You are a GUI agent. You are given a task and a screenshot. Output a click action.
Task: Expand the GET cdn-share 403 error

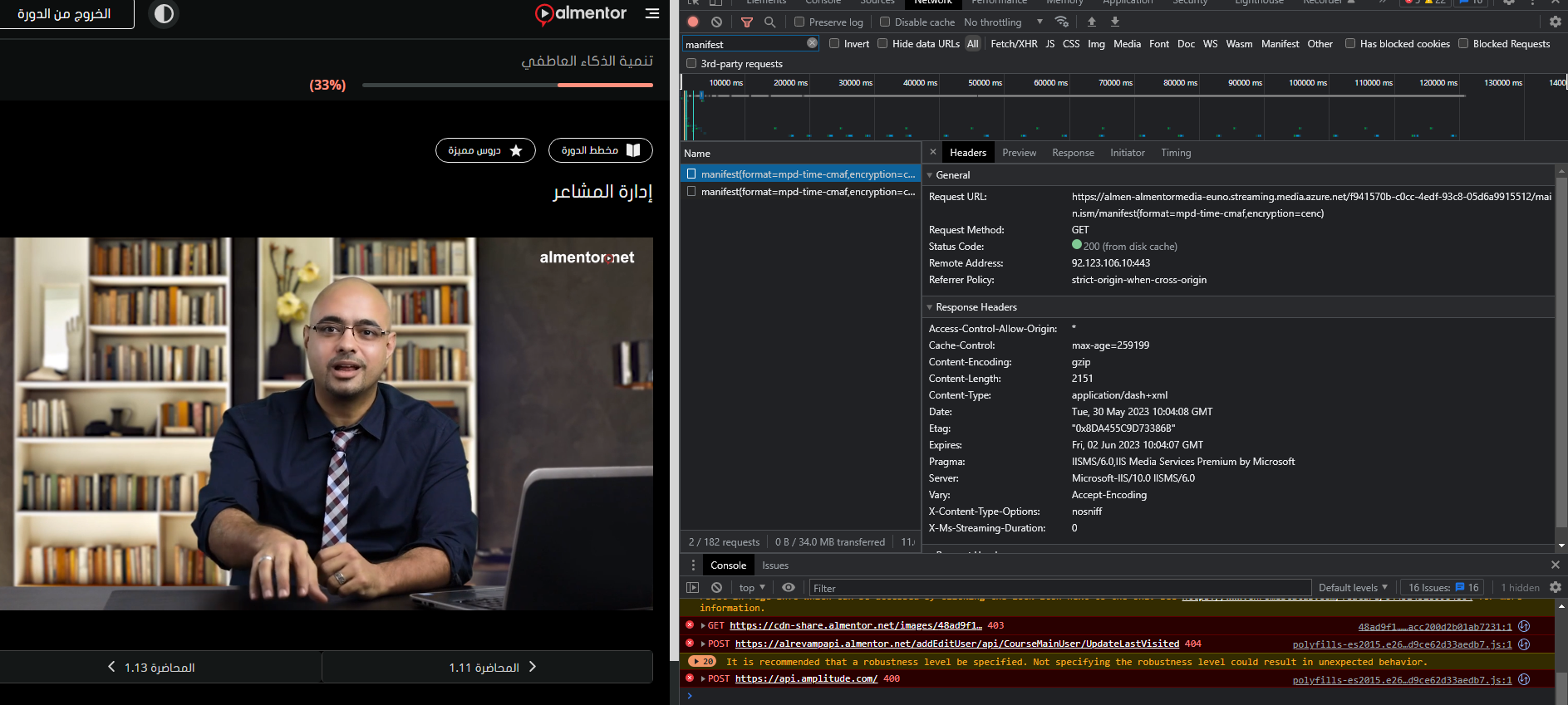[703, 626]
